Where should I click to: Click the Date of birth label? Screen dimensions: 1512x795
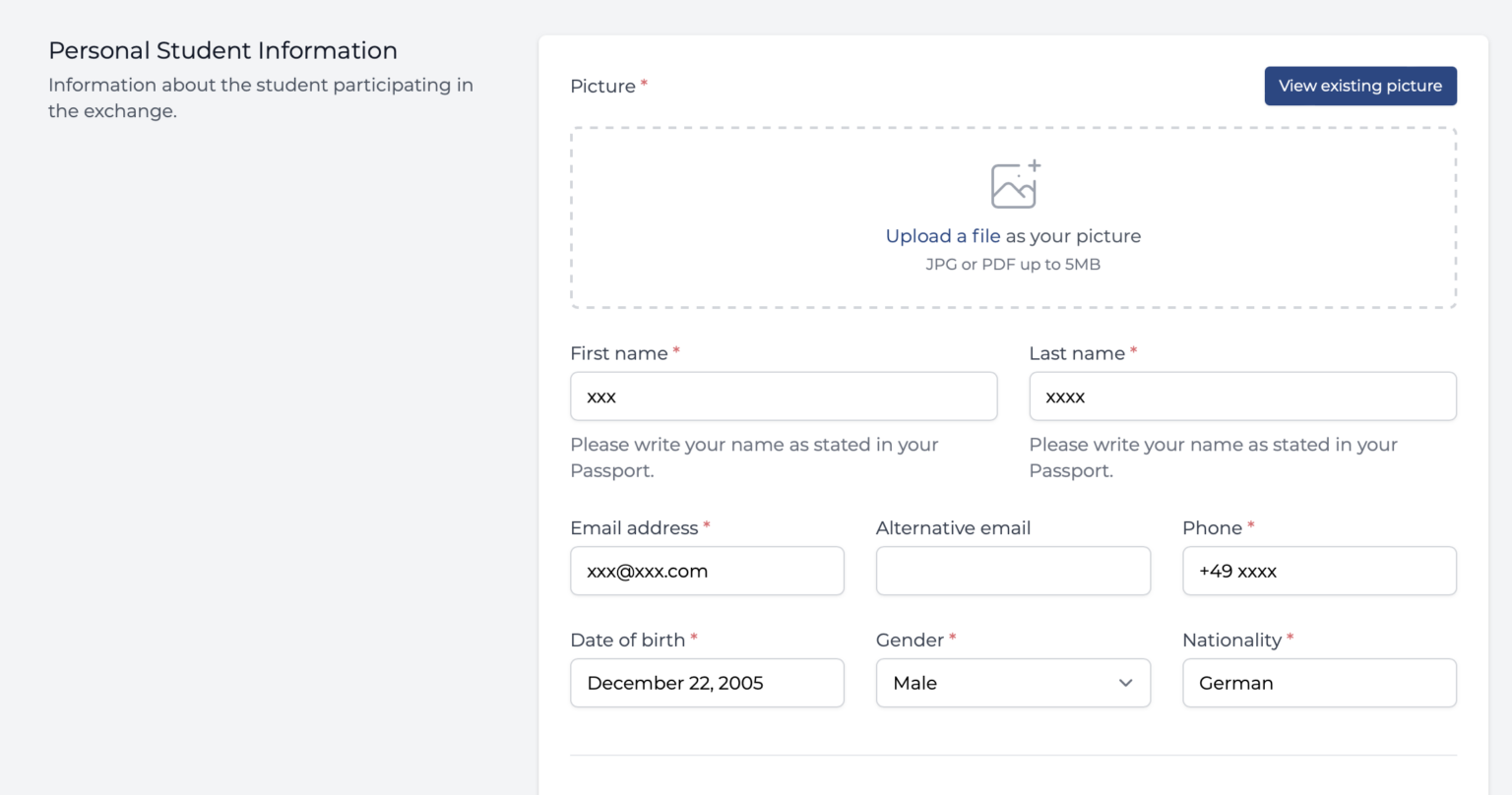click(x=627, y=641)
